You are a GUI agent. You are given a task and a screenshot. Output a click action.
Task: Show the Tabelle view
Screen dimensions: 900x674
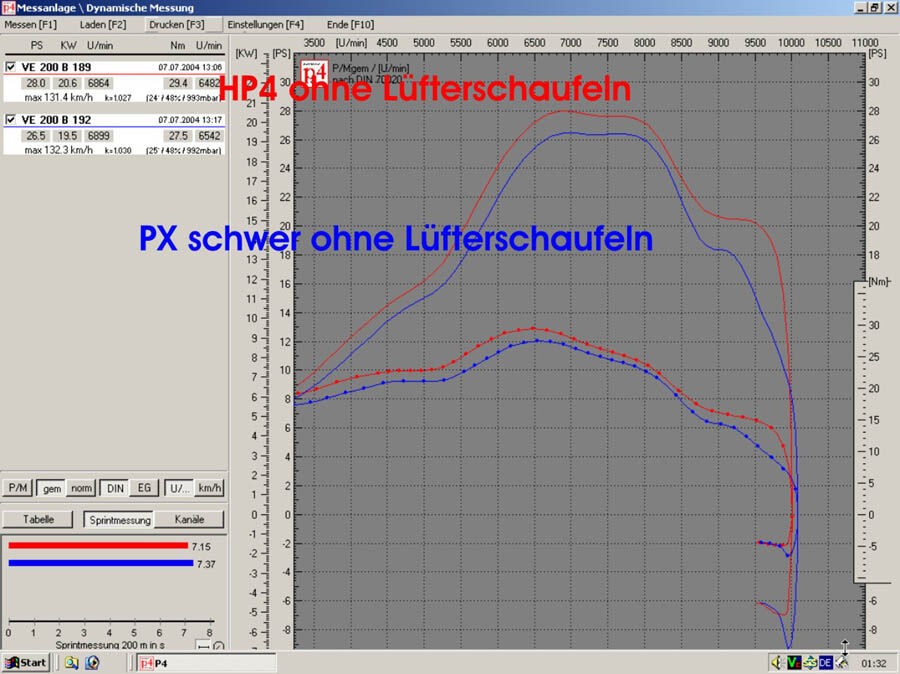coord(39,520)
